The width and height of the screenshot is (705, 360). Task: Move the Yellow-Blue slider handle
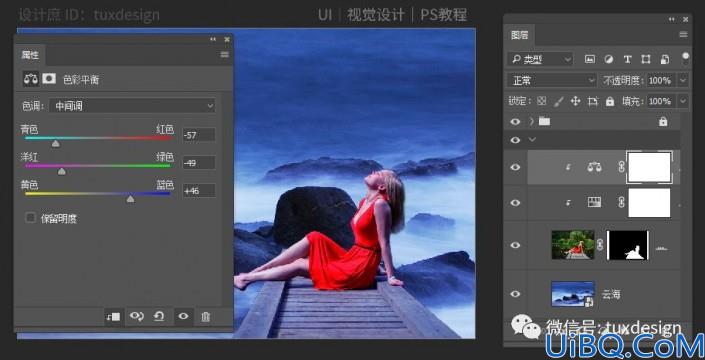130,199
